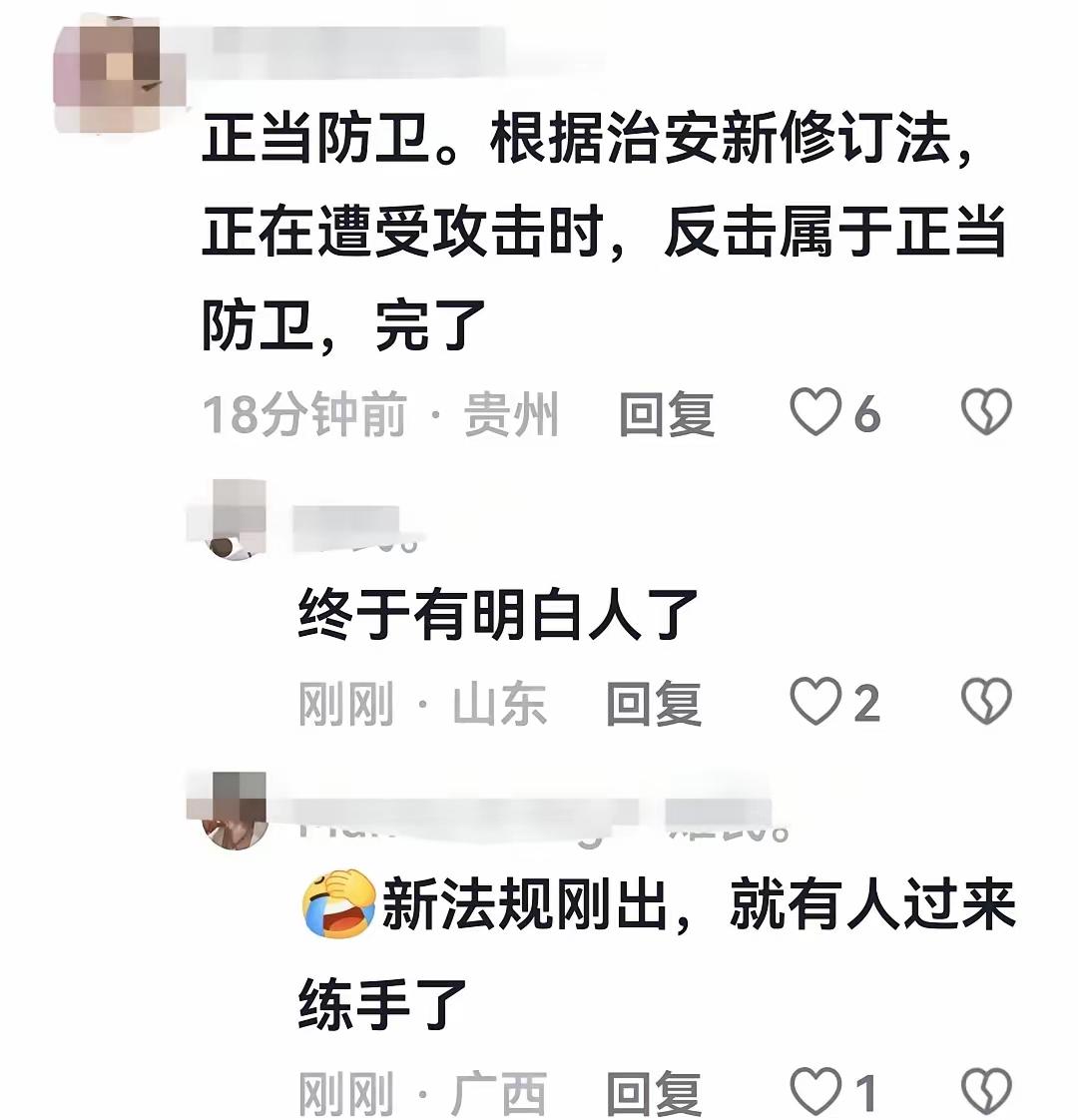Screen dimensions: 1078x1120
Task: Like the 贵州 comment with 6 likes
Action: pos(815,412)
